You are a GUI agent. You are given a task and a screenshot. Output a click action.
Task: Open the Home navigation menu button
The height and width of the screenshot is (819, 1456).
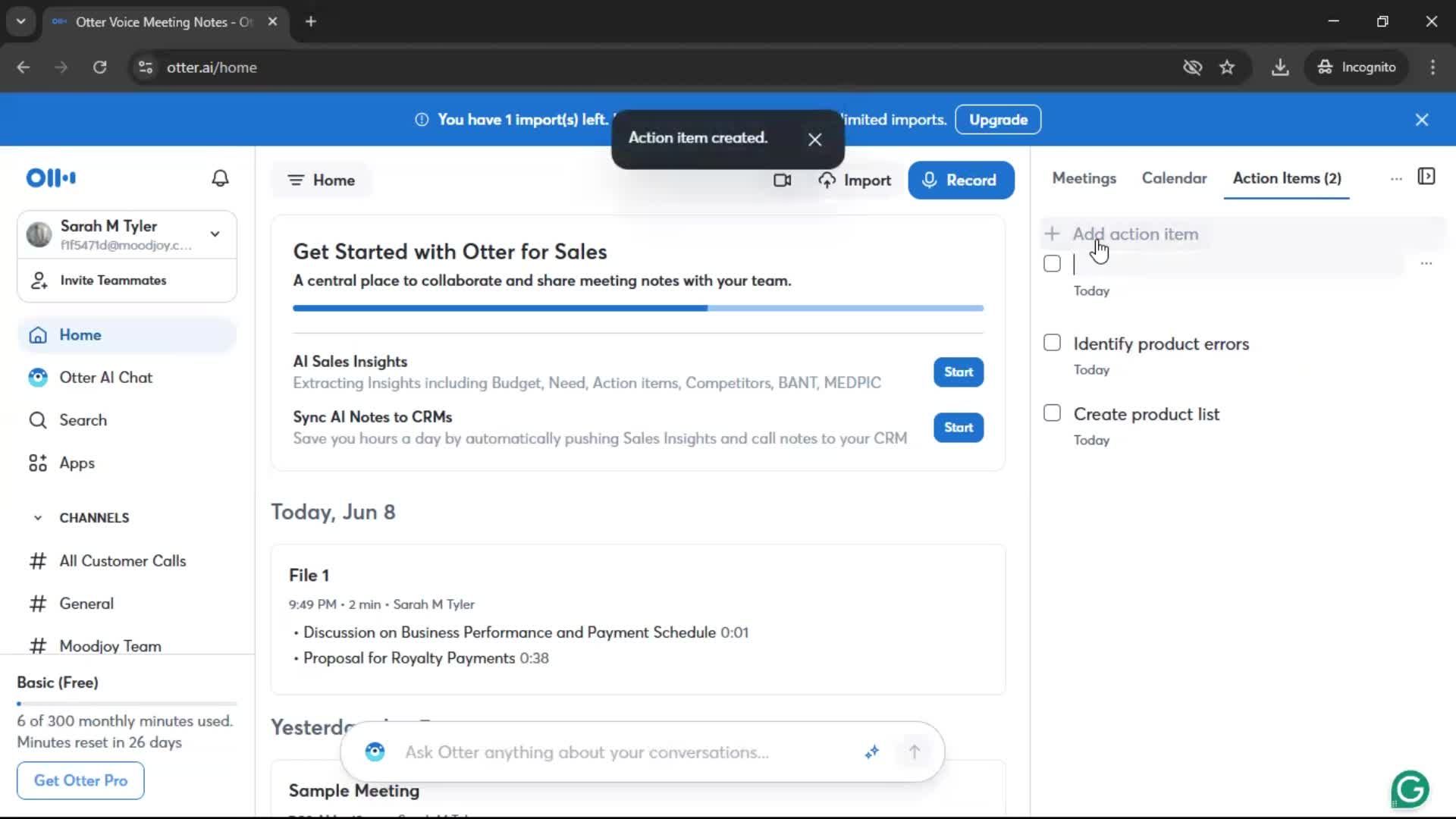pos(322,180)
